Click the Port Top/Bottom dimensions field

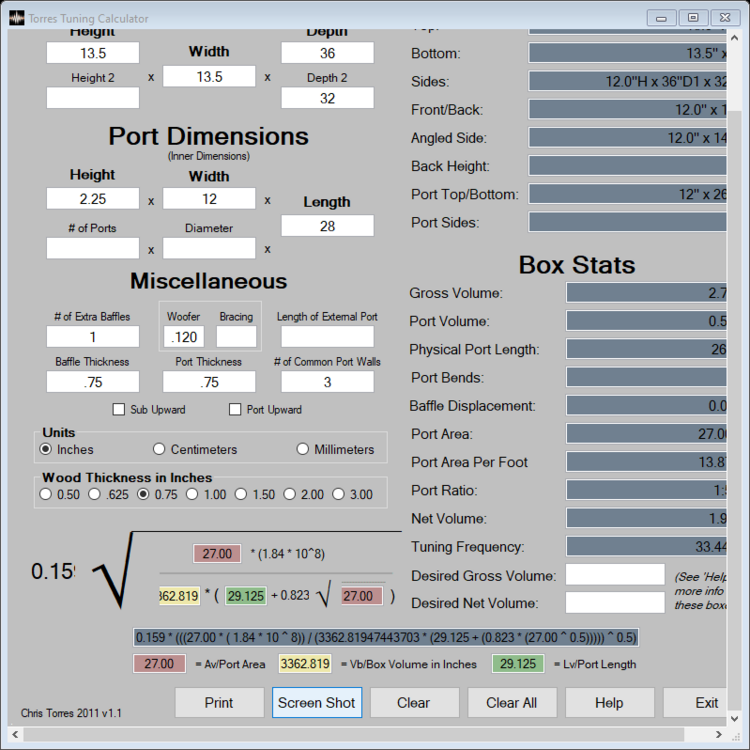[628, 194]
